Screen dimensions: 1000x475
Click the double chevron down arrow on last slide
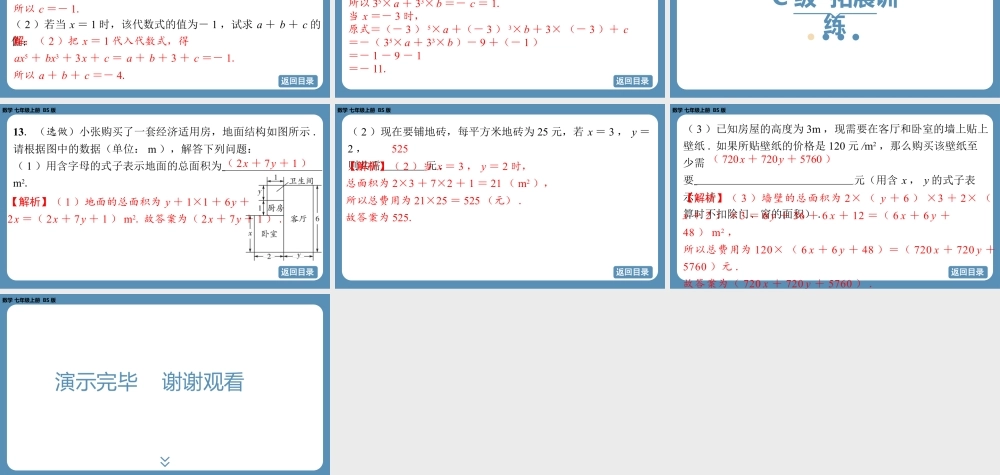click(x=165, y=461)
